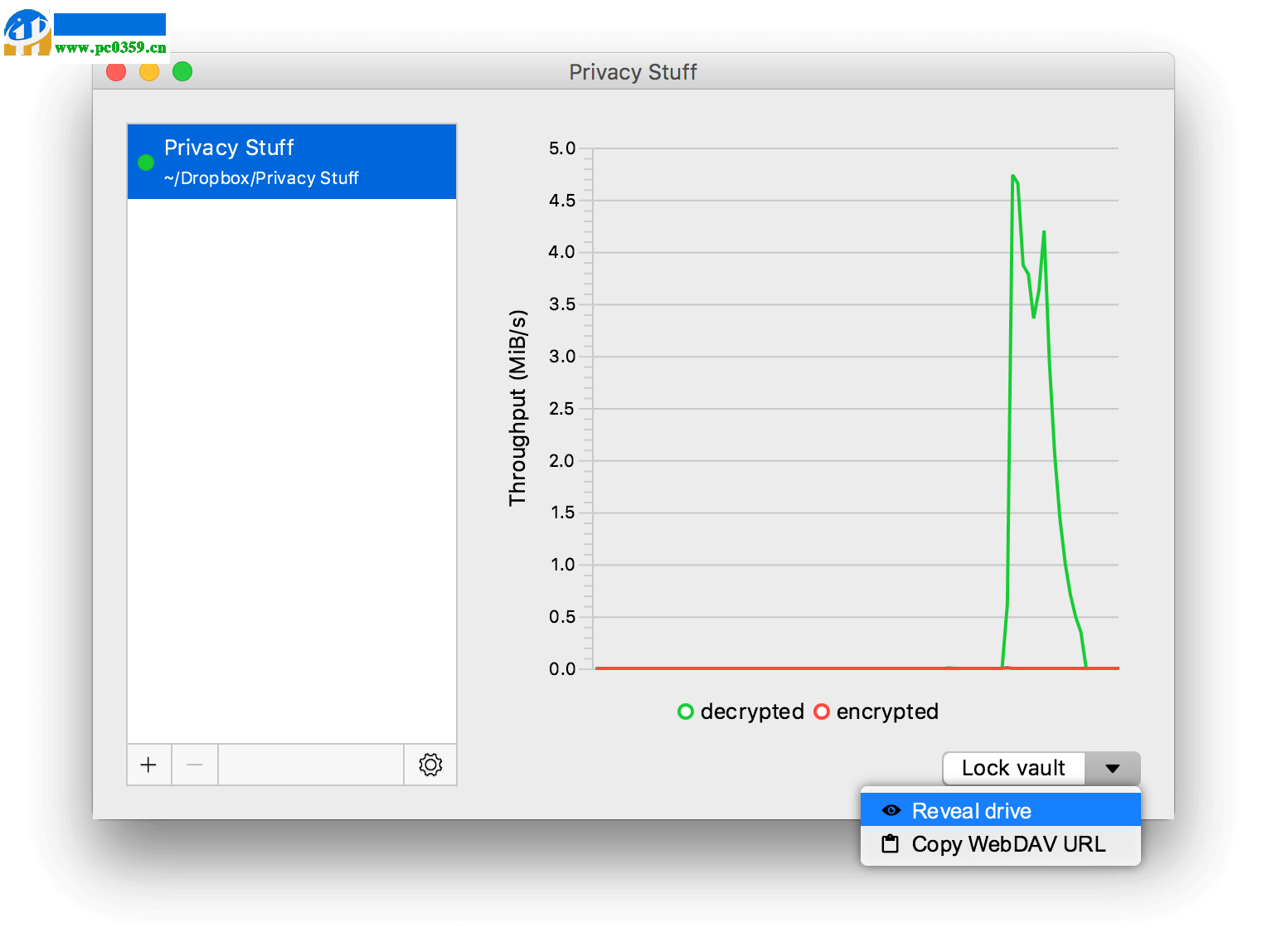
Task: Add a new vault with plus button
Action: pos(149,765)
